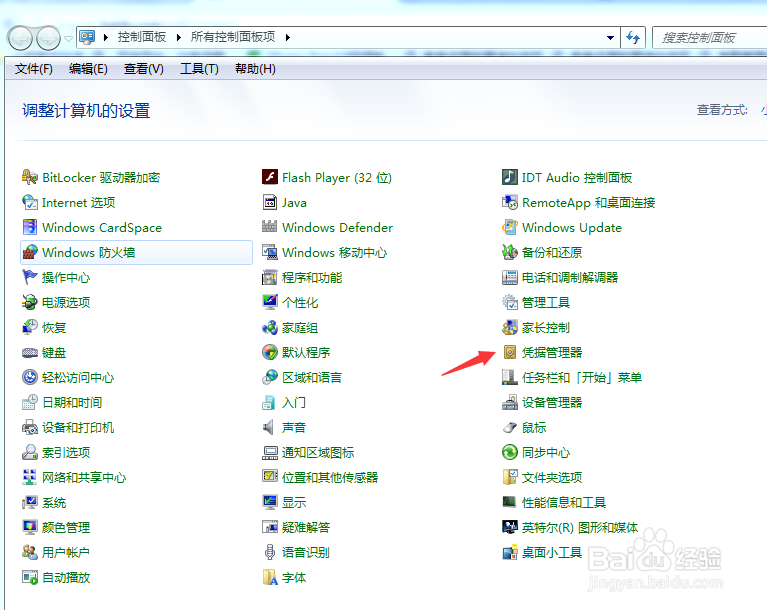Open BitLocker 驱动器加密 icon

coord(30,177)
